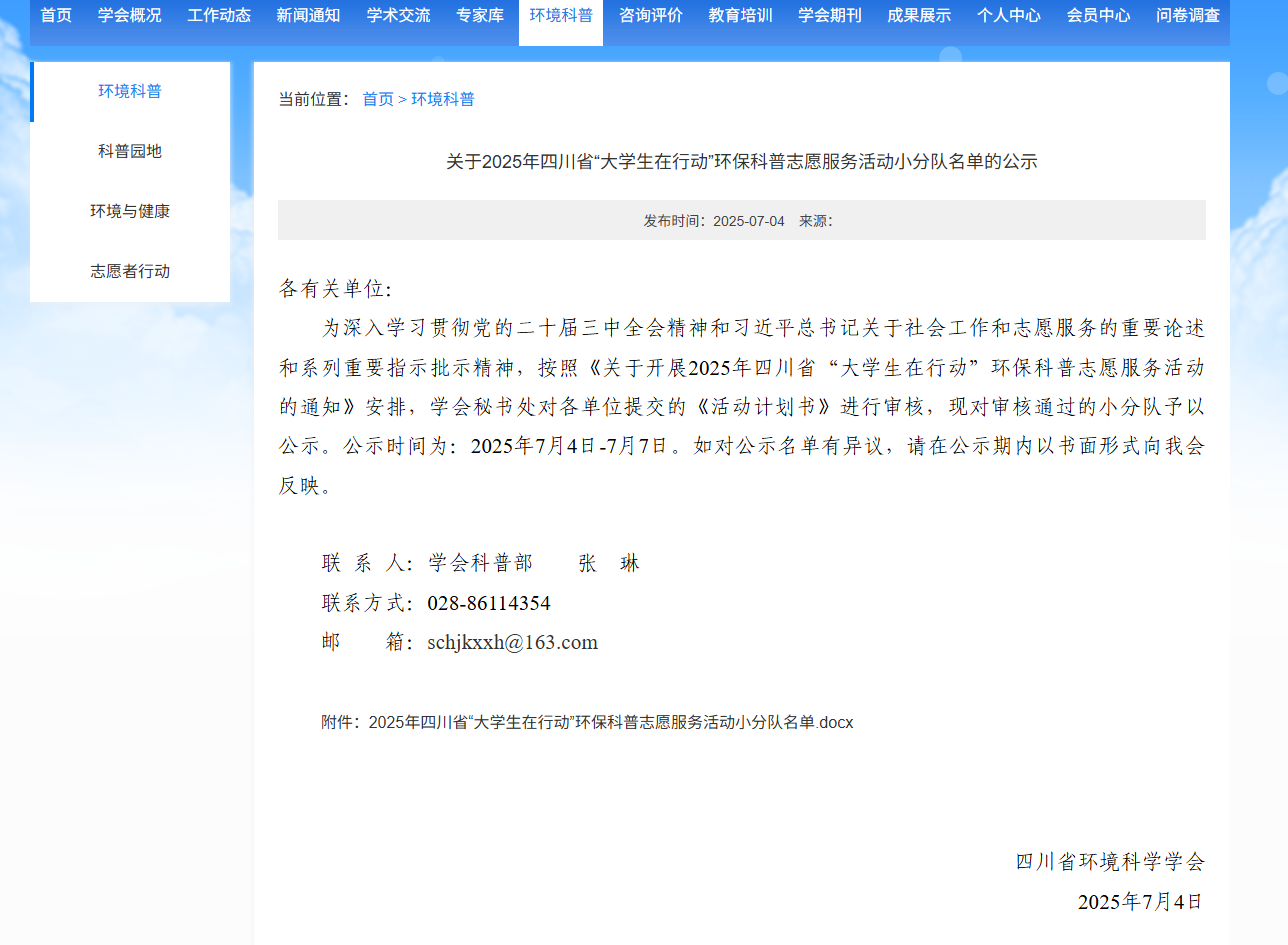The width and height of the screenshot is (1288, 945).
Task: Go to 工作动态 in the top navigation
Action: click(219, 16)
